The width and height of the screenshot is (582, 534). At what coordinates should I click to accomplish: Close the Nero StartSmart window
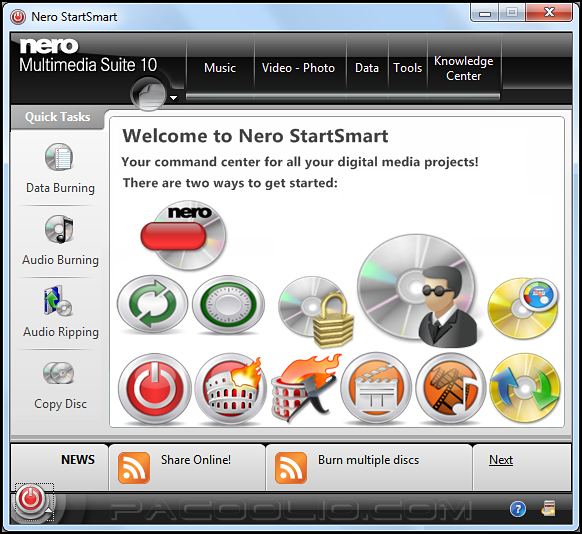click(x=549, y=13)
